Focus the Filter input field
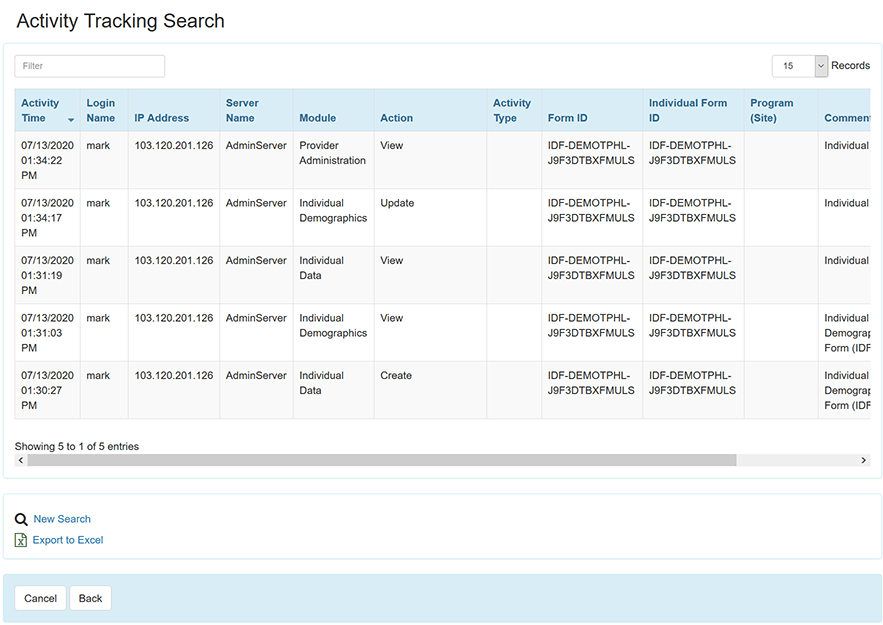Image resolution: width=883 pixels, height=625 pixels. [90, 66]
